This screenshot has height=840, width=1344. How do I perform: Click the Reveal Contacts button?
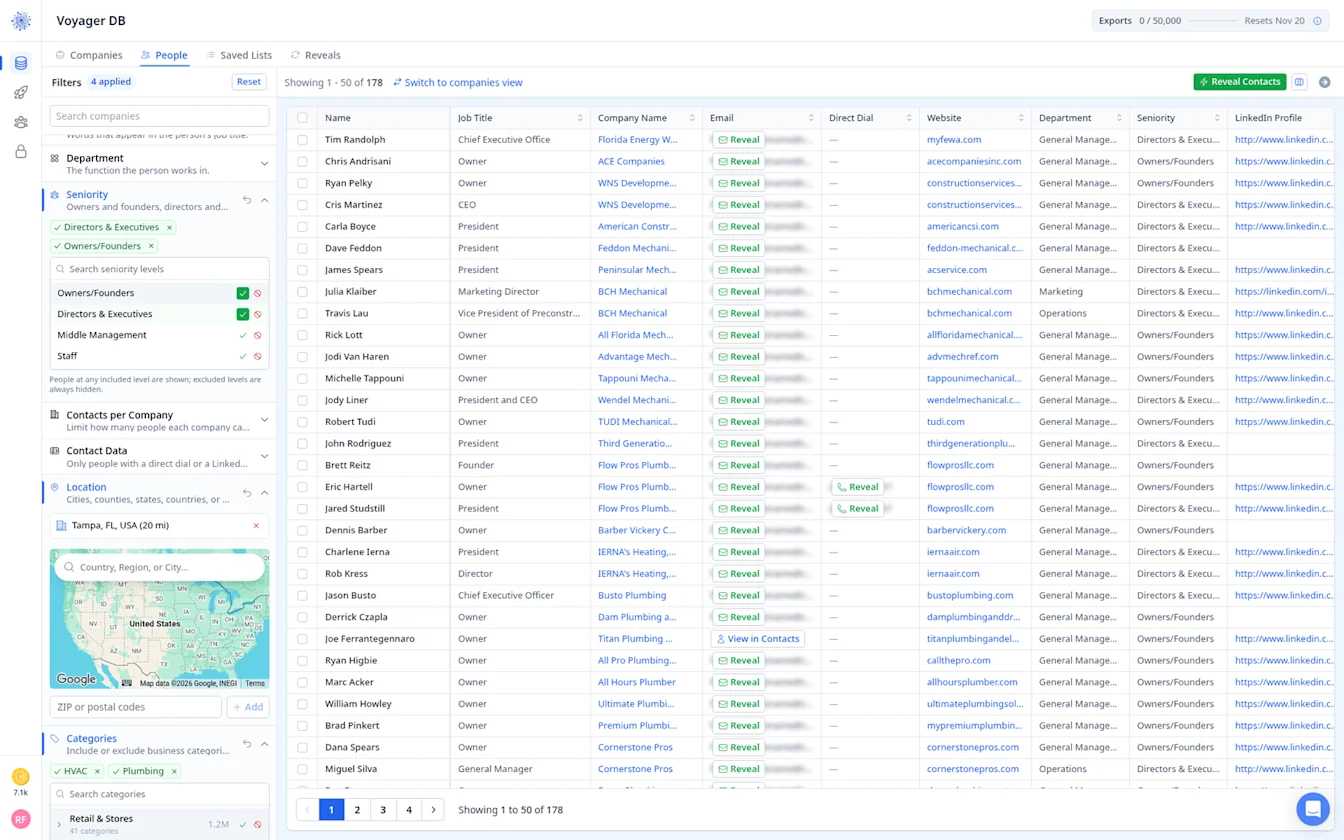1240,82
